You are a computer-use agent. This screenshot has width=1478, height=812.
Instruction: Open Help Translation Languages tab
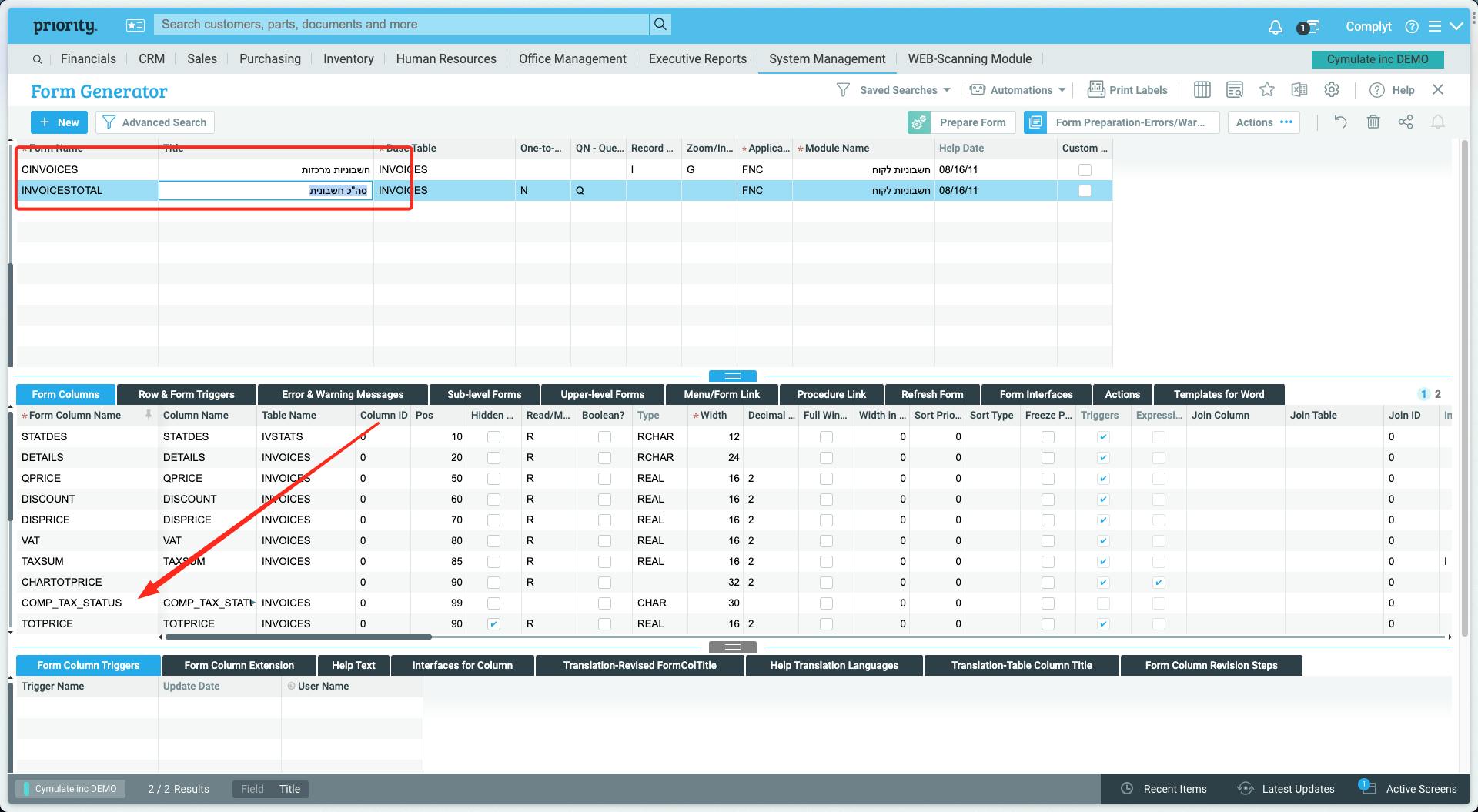click(x=834, y=665)
